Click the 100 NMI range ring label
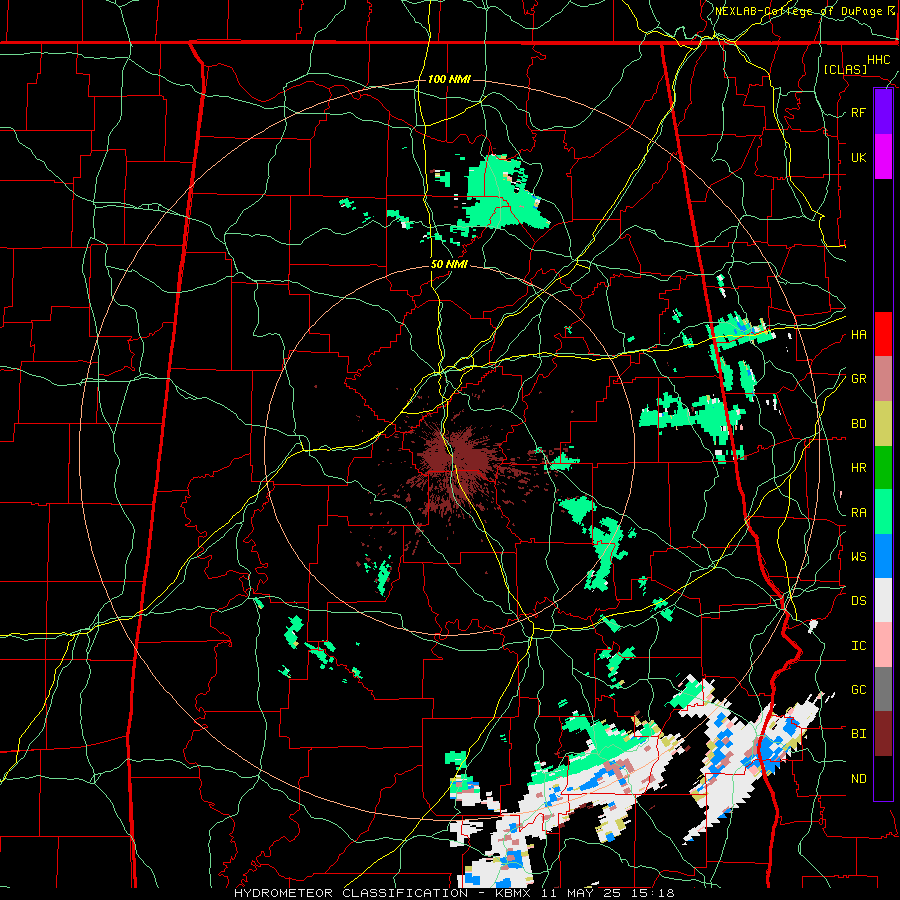900x900 pixels. click(x=449, y=79)
